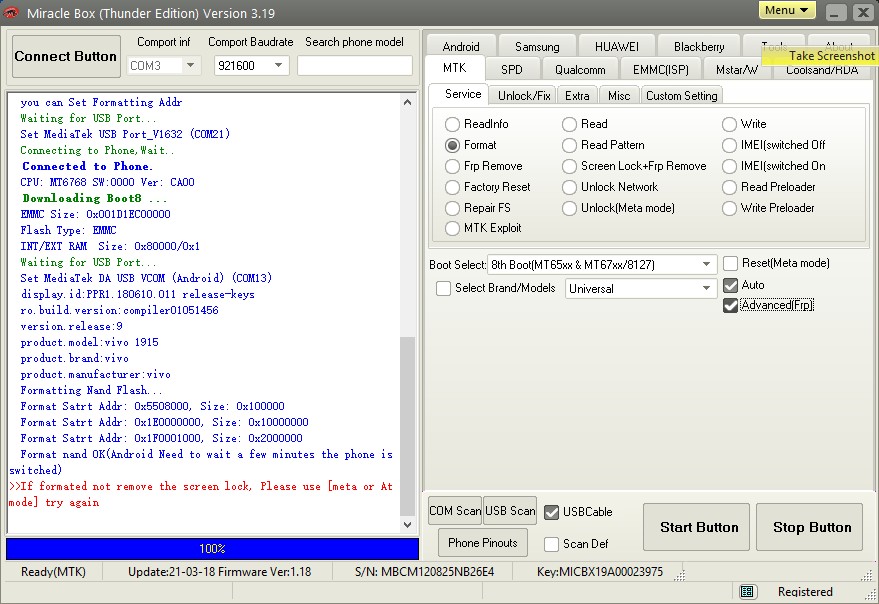Click the 'Connected to Phone.' log line
The image size is (879, 604).
coord(87,166)
